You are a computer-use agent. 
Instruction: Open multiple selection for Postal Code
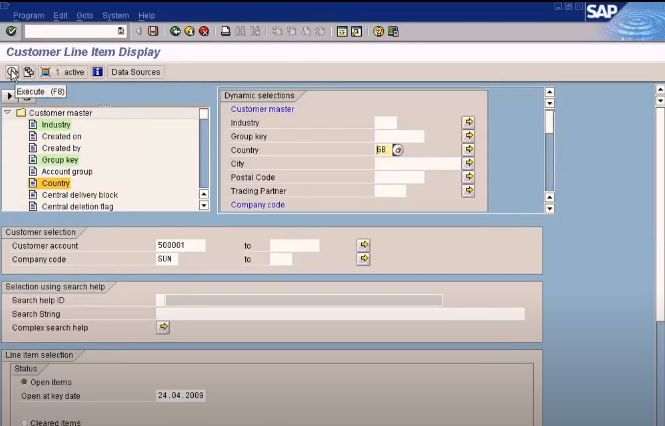[468, 177]
